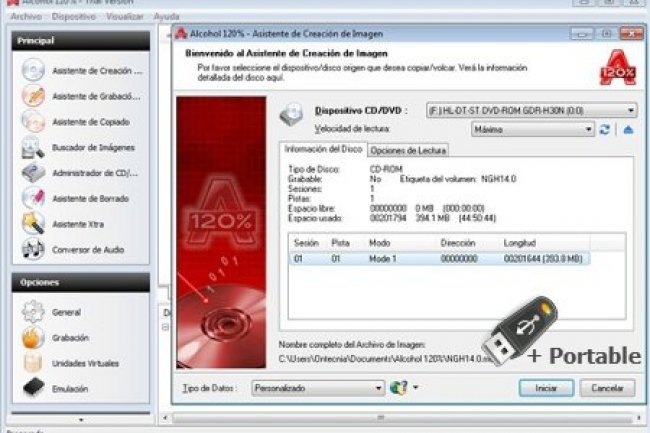
Task: Click the Asistente Xtra label
Action: point(78,224)
